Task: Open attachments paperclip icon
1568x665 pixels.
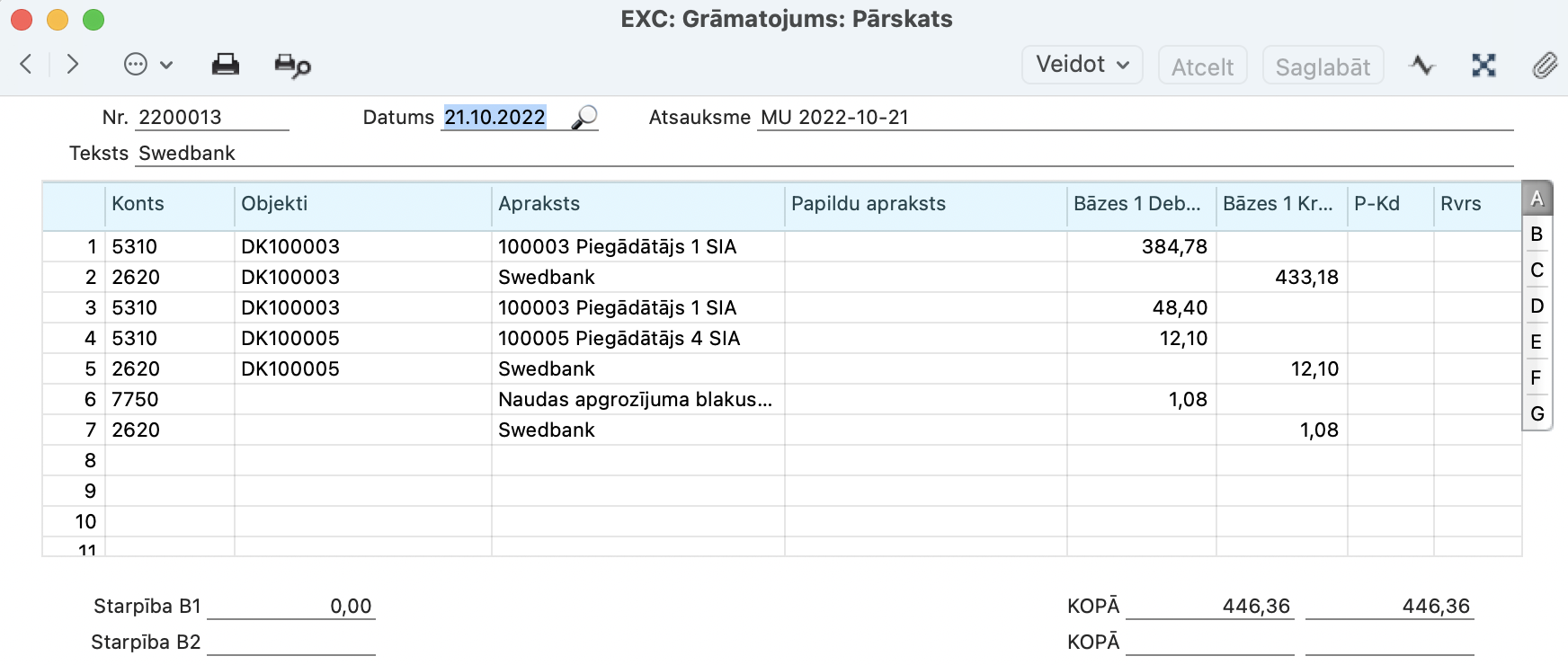Action: coord(1545,65)
